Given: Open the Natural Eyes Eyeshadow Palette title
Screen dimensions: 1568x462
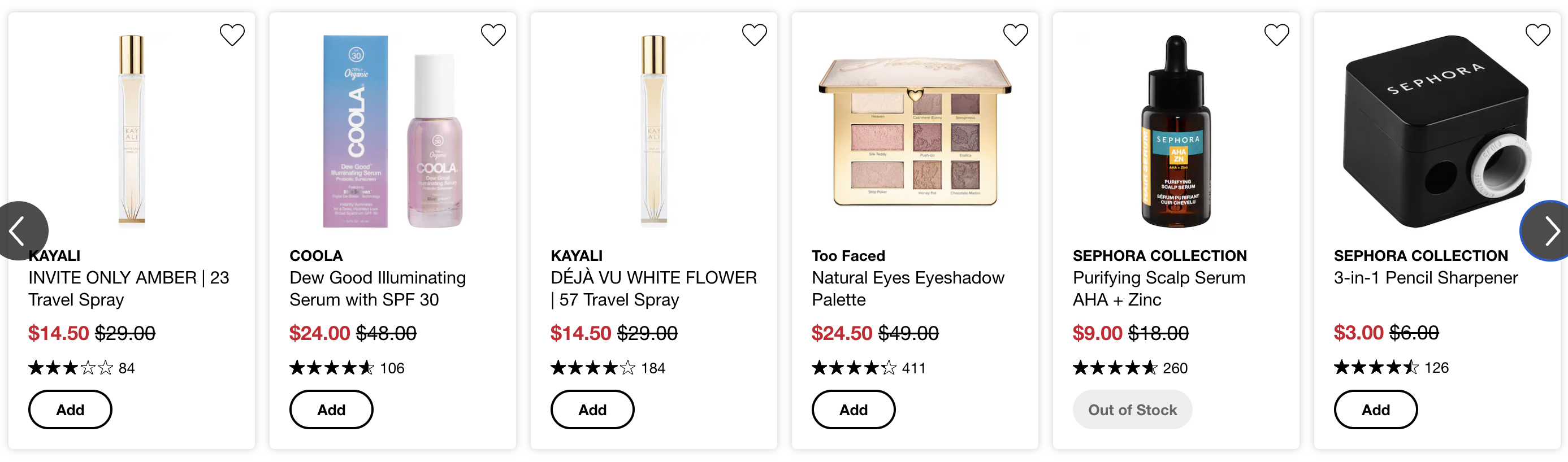Looking at the screenshot, I should (908, 289).
